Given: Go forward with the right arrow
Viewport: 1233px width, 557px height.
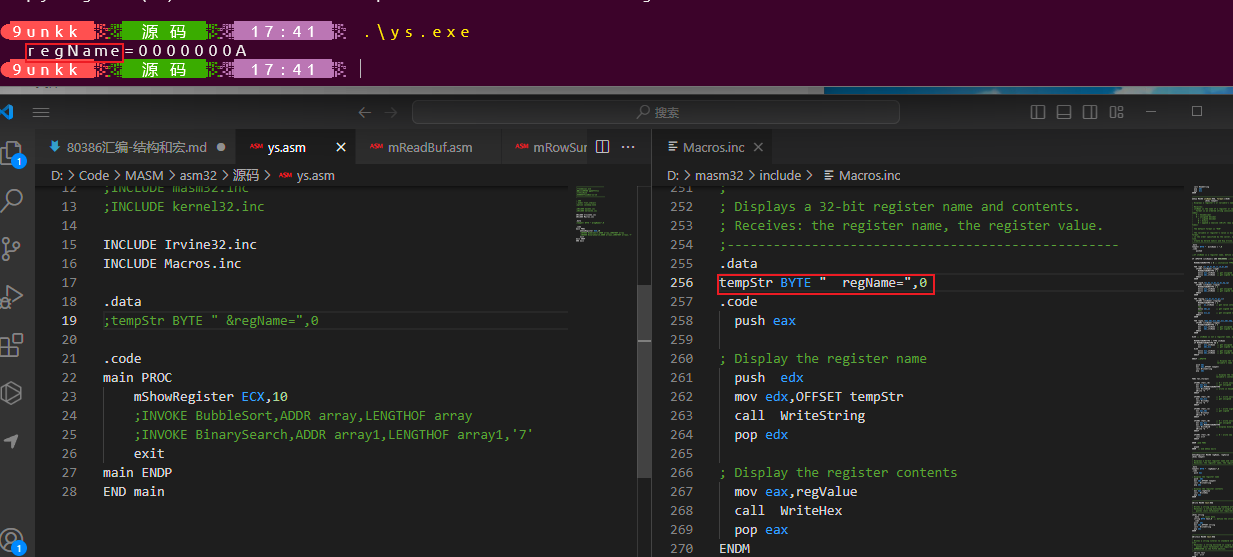Looking at the screenshot, I should tap(392, 112).
